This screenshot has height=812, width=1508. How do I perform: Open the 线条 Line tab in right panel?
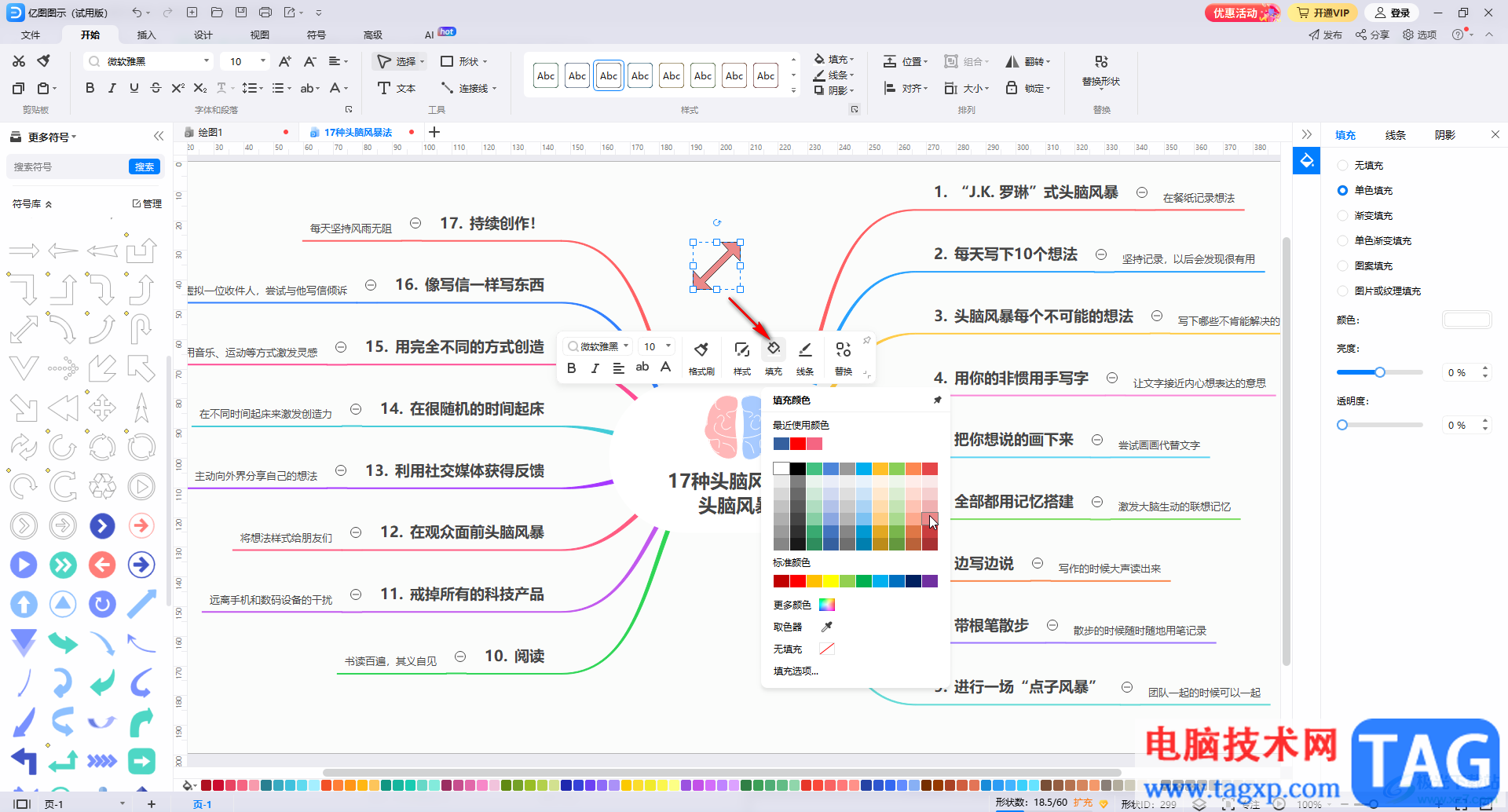(1395, 135)
